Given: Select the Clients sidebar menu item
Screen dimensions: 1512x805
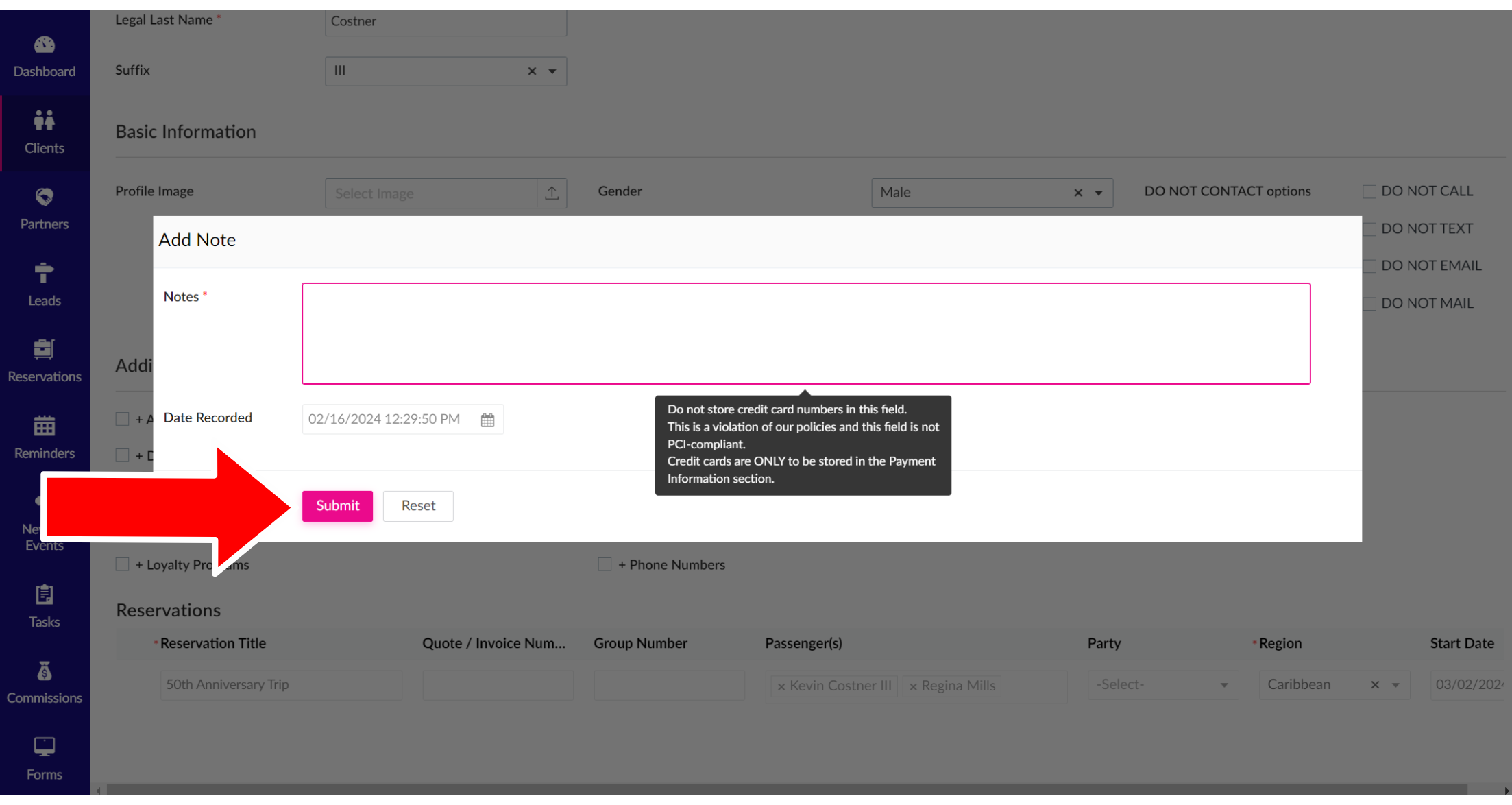Looking at the screenshot, I should coord(44,133).
